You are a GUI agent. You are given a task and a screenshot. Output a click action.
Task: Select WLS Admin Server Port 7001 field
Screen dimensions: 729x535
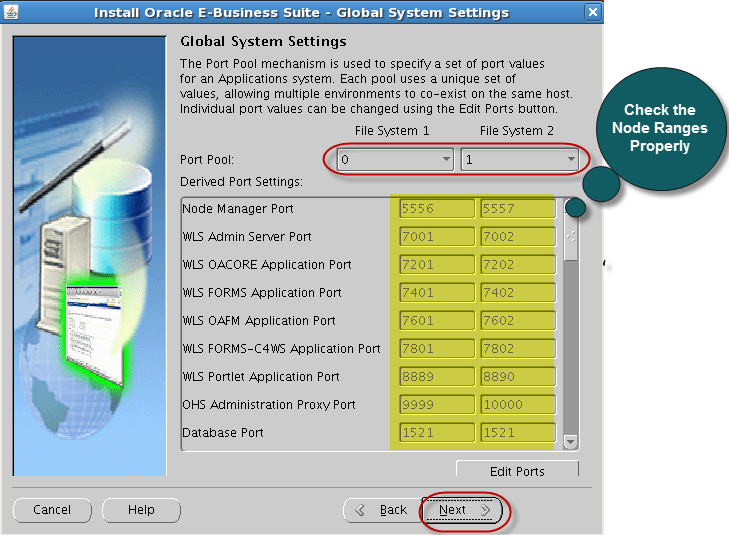coord(436,237)
